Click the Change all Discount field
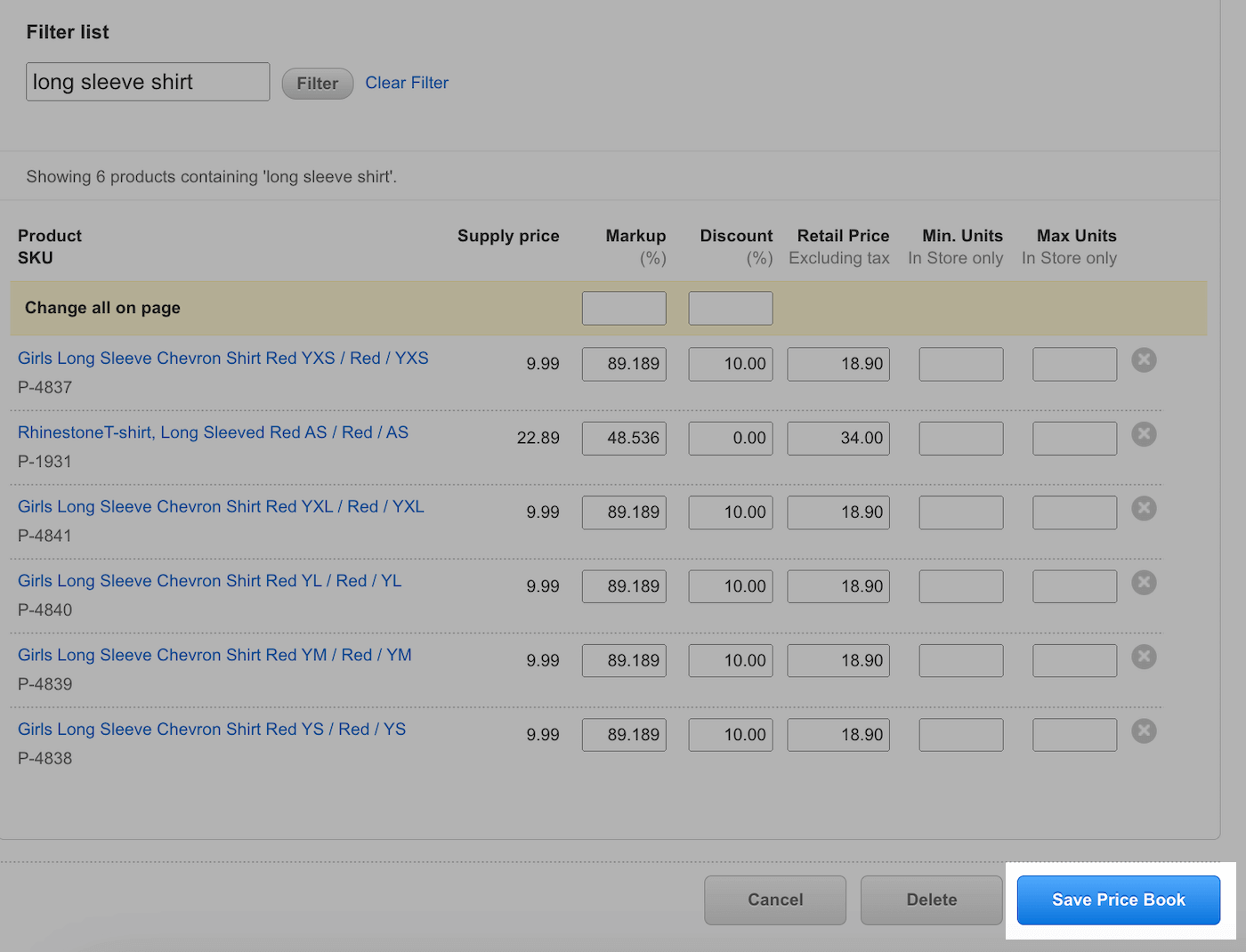The width and height of the screenshot is (1246, 952). tap(730, 308)
